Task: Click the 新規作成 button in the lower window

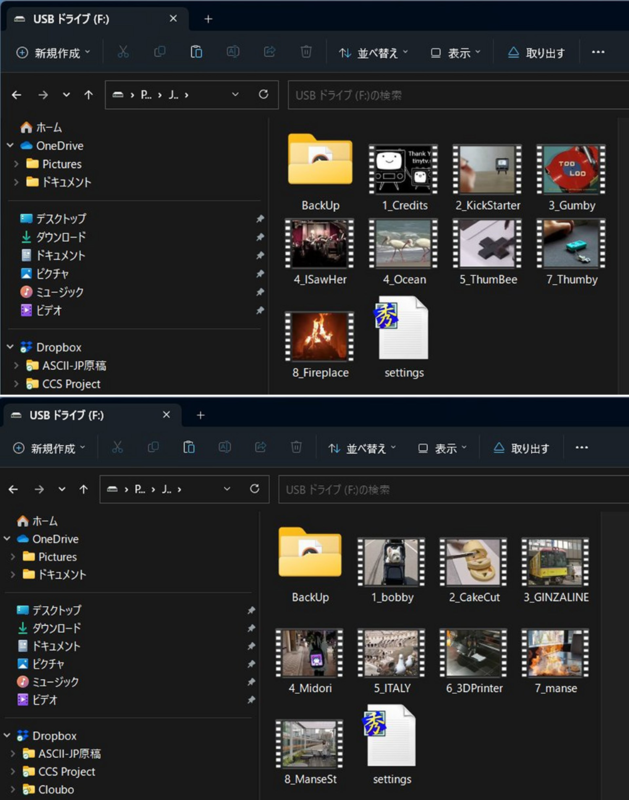Action: 52,448
